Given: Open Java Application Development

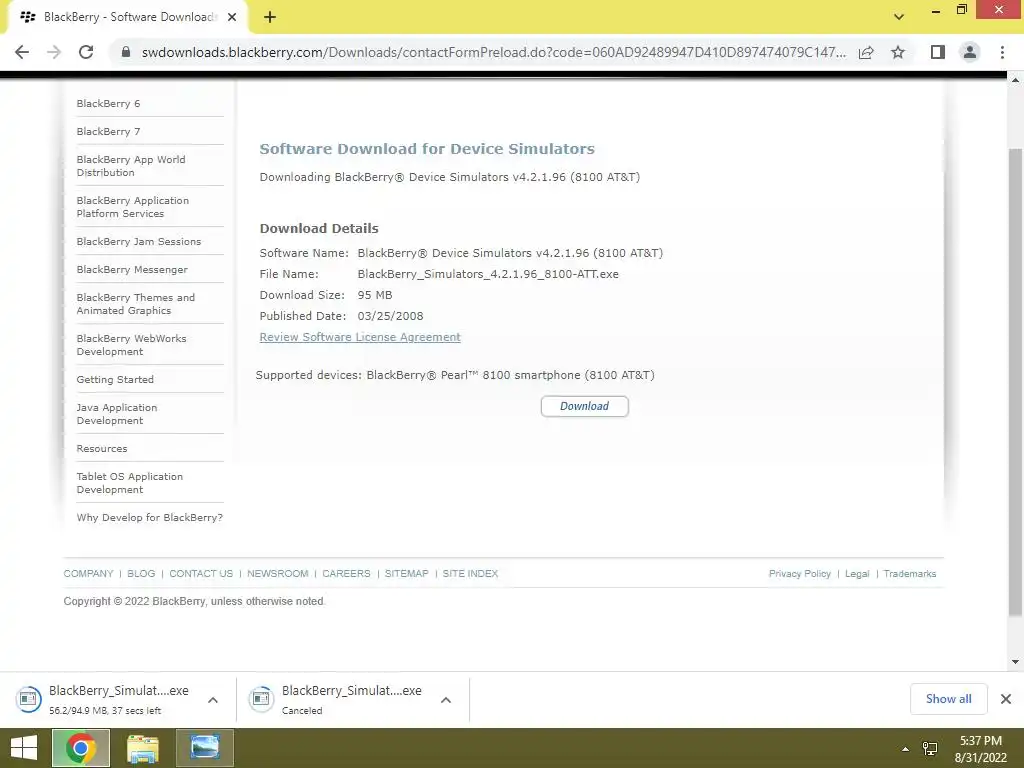Looking at the screenshot, I should [x=117, y=414].
